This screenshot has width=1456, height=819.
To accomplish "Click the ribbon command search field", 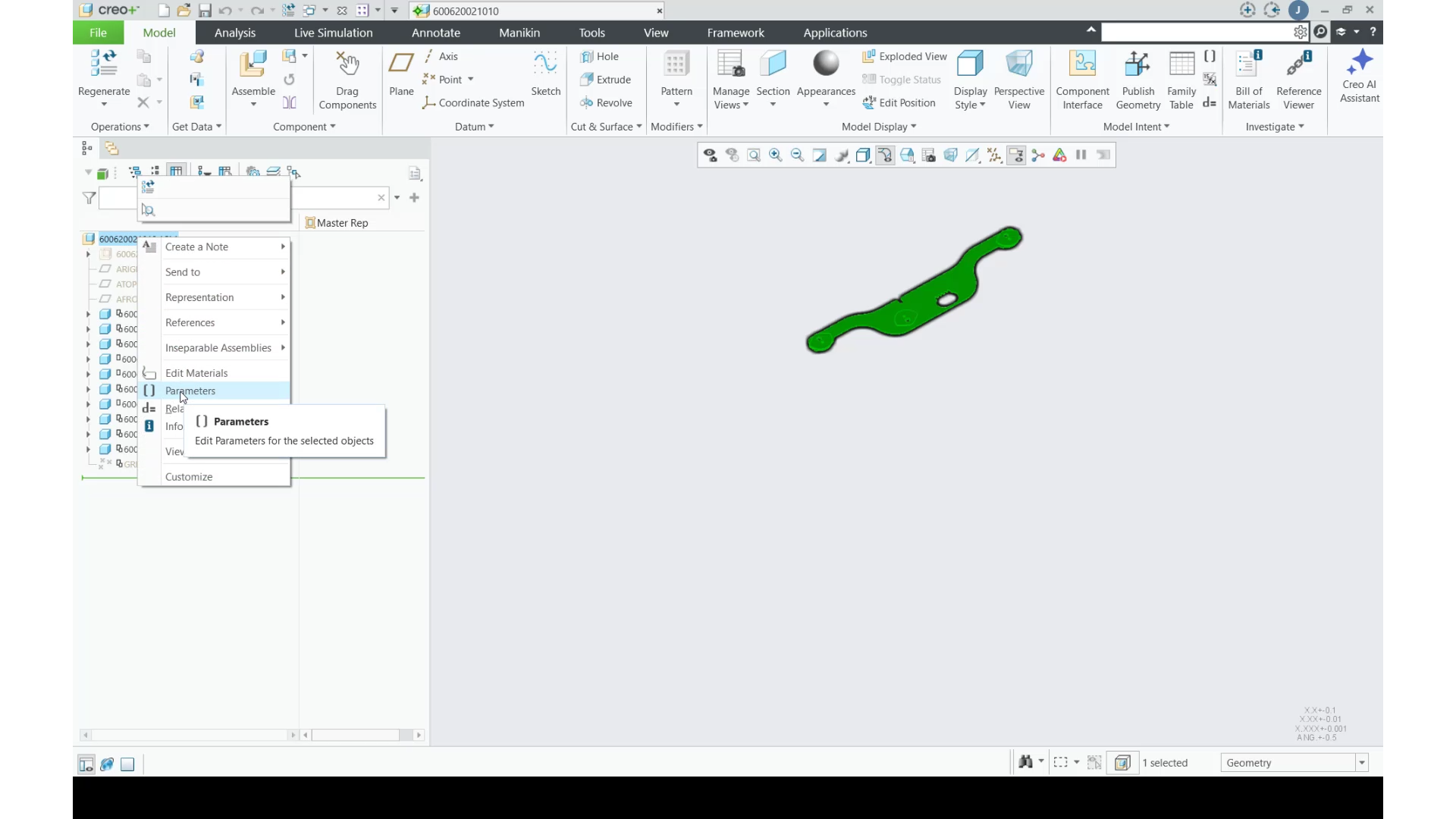I will pos(1197,32).
